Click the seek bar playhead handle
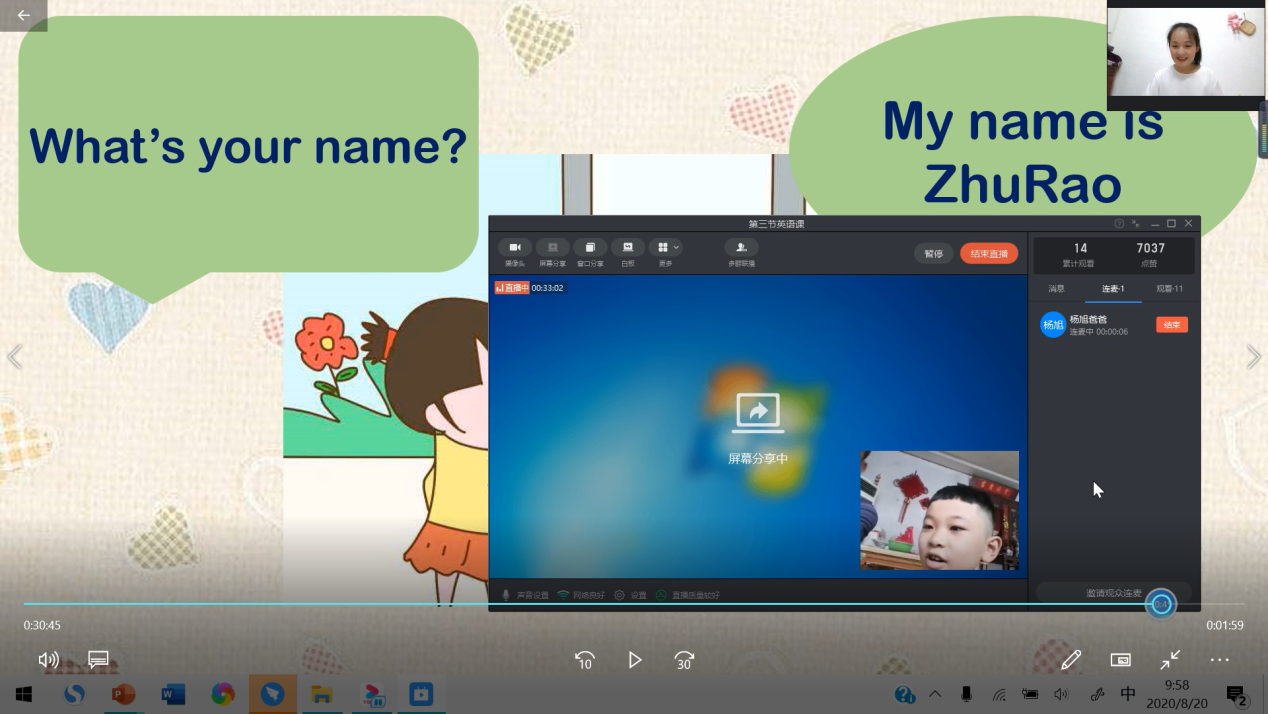The width and height of the screenshot is (1268, 714). tap(1160, 604)
